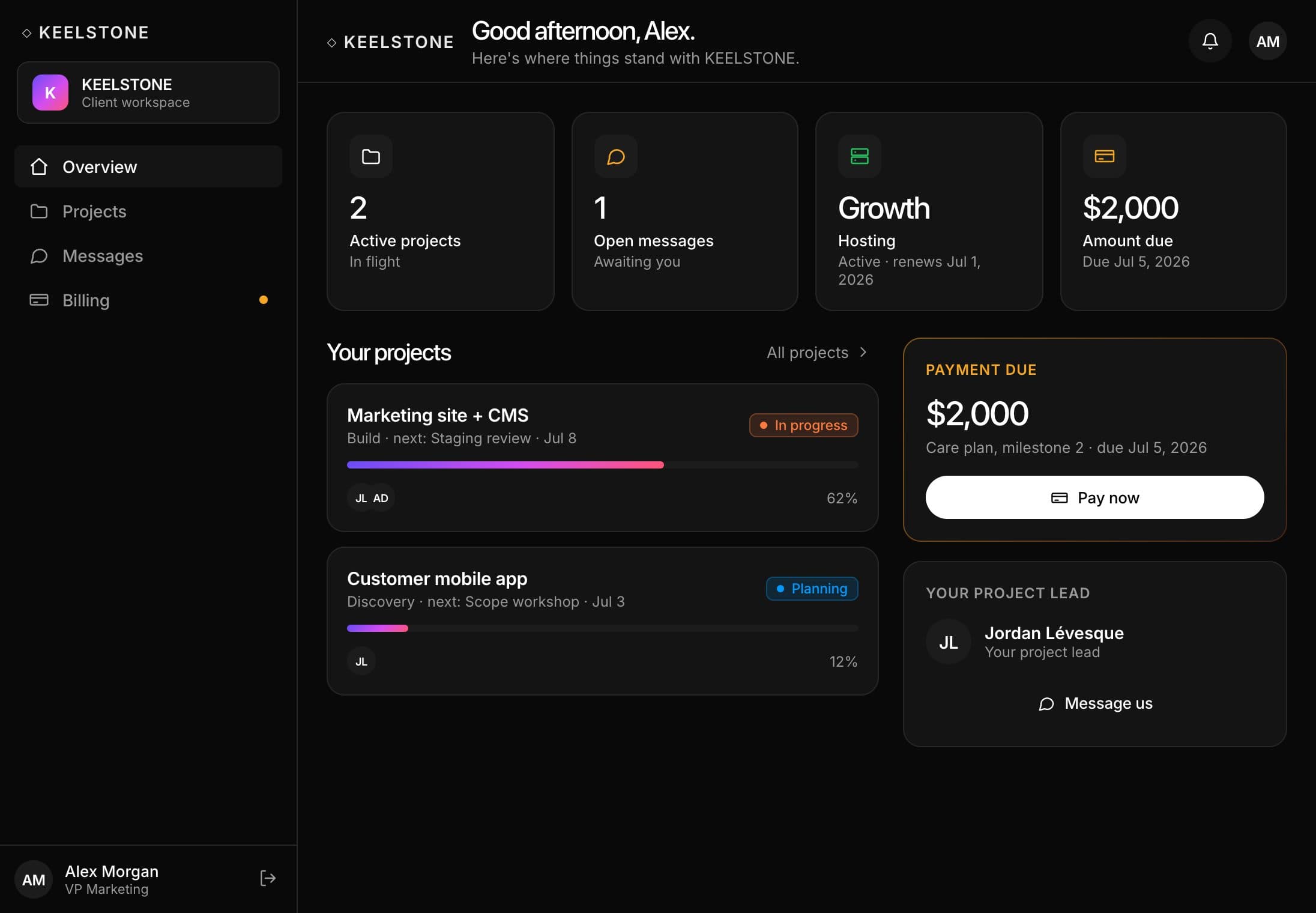Viewport: 1316px width, 913px height.
Task: Click the Marketing site progress bar
Action: point(602,465)
